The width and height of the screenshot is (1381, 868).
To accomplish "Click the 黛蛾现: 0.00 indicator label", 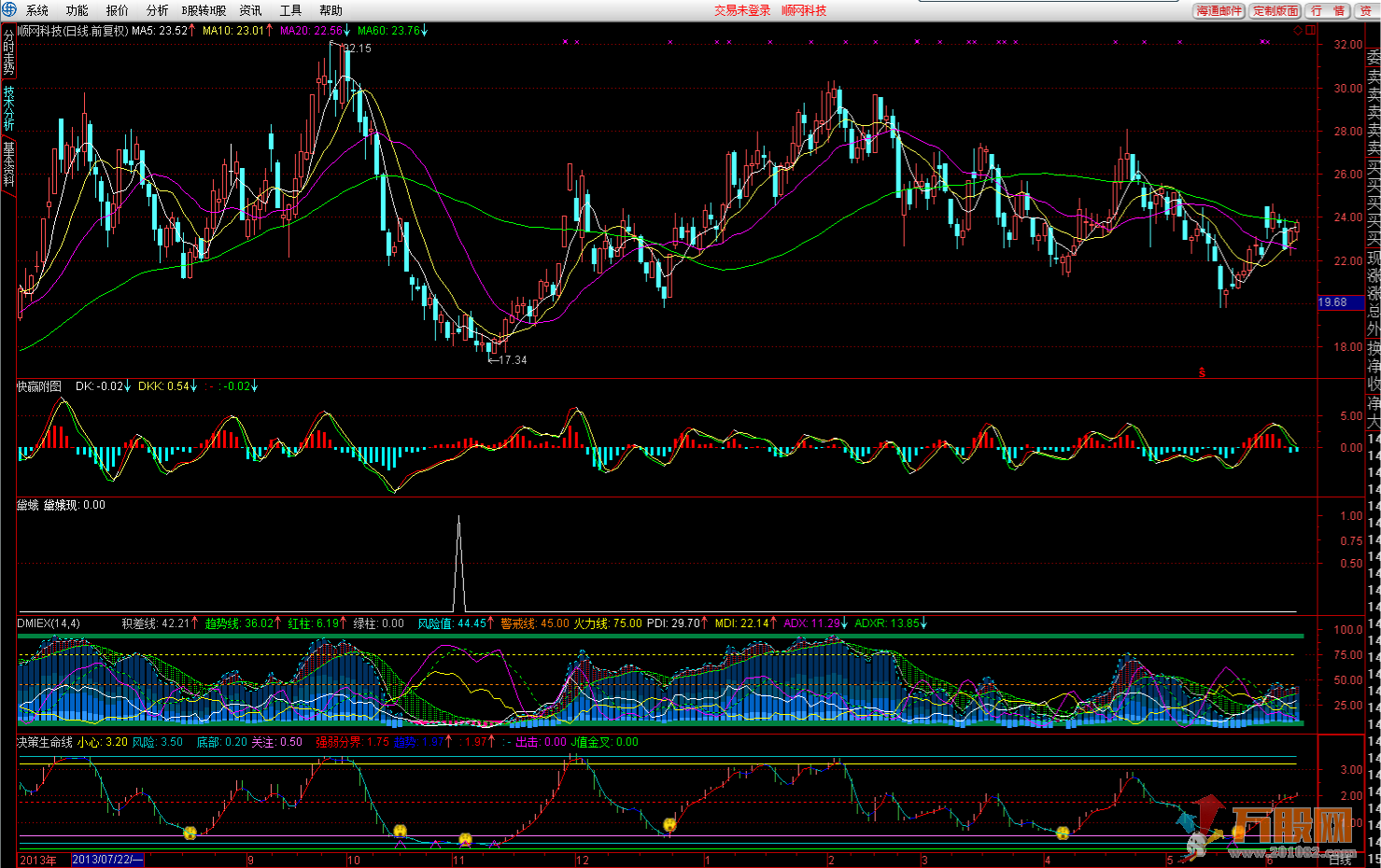I will click(75, 505).
